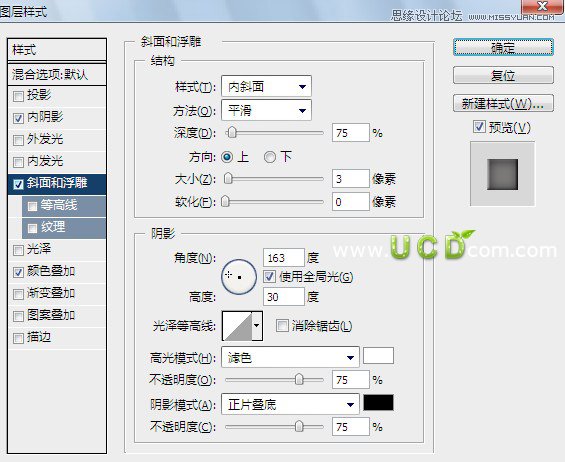Click the angle direction dial
This screenshot has height=462, width=565.
click(239, 277)
